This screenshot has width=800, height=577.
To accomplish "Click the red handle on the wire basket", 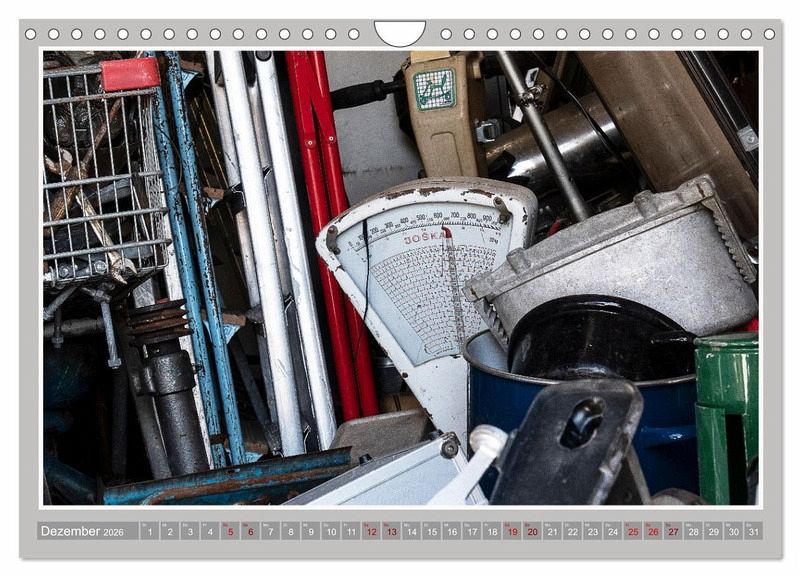I will coord(130,74).
